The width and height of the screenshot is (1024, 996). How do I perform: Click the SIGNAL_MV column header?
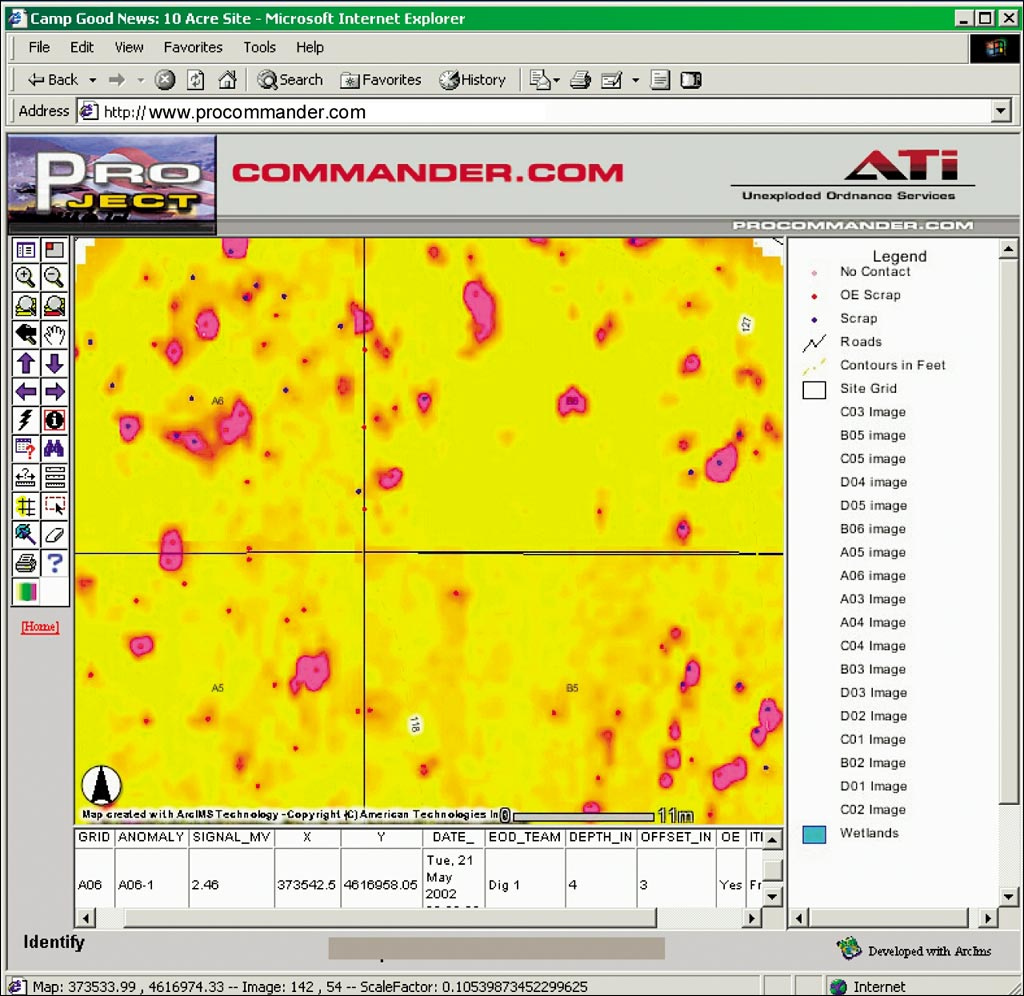click(231, 837)
